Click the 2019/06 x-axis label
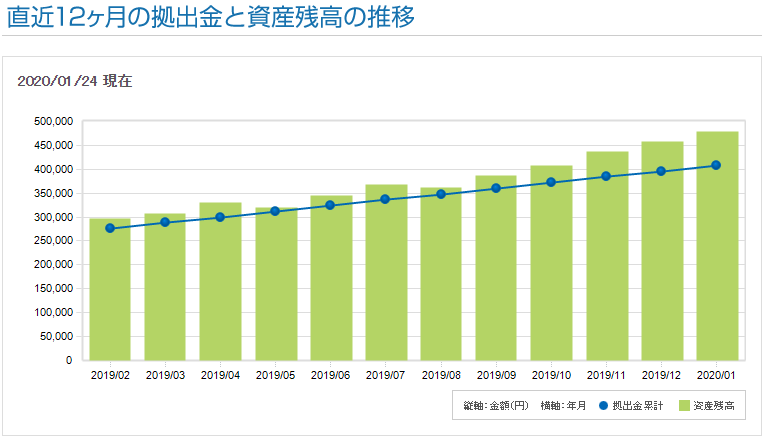The image size is (764, 438). click(330, 375)
